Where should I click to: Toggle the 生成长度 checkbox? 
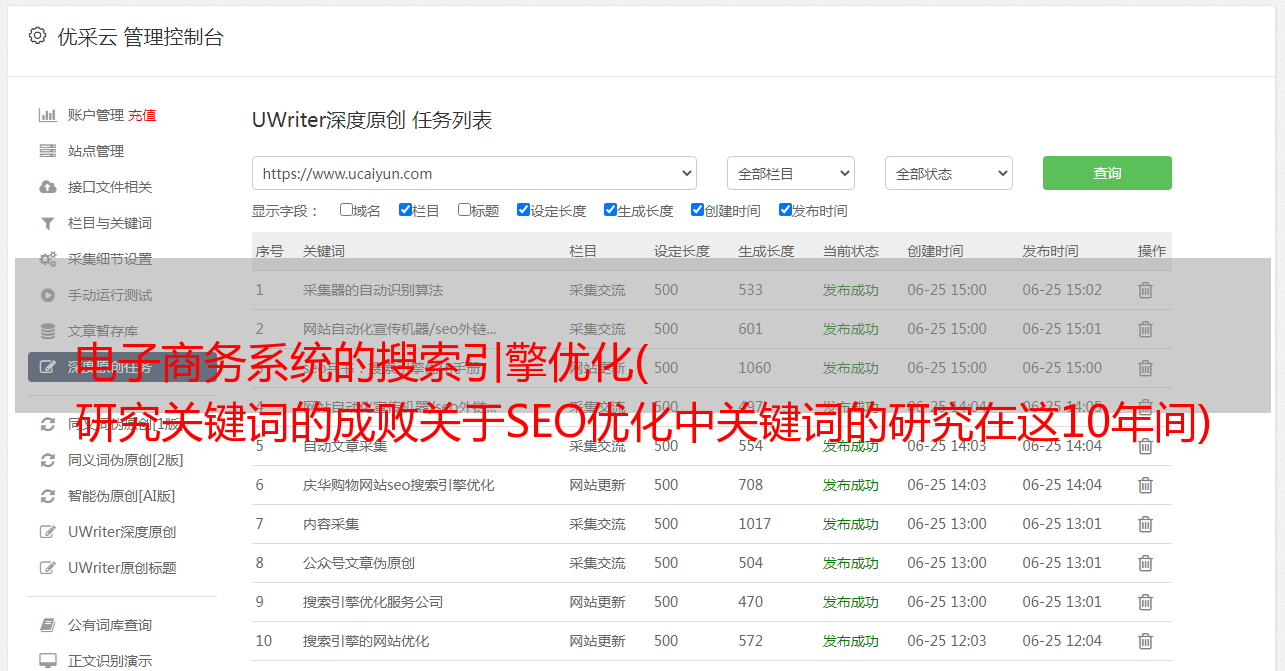coord(610,210)
